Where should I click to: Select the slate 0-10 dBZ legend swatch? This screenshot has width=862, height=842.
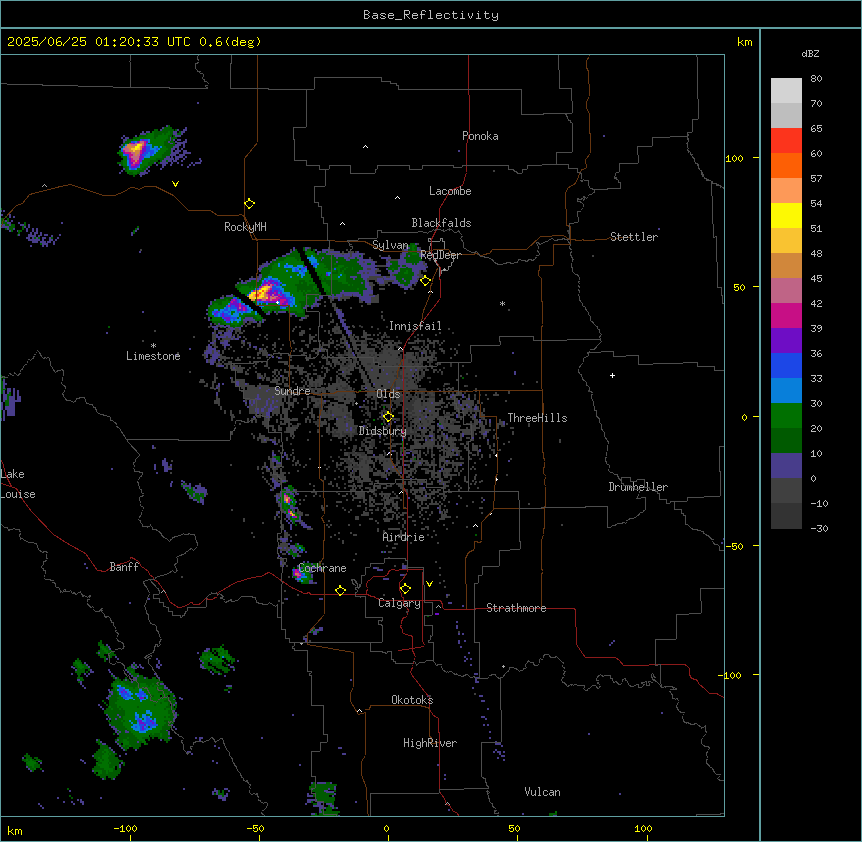786,466
